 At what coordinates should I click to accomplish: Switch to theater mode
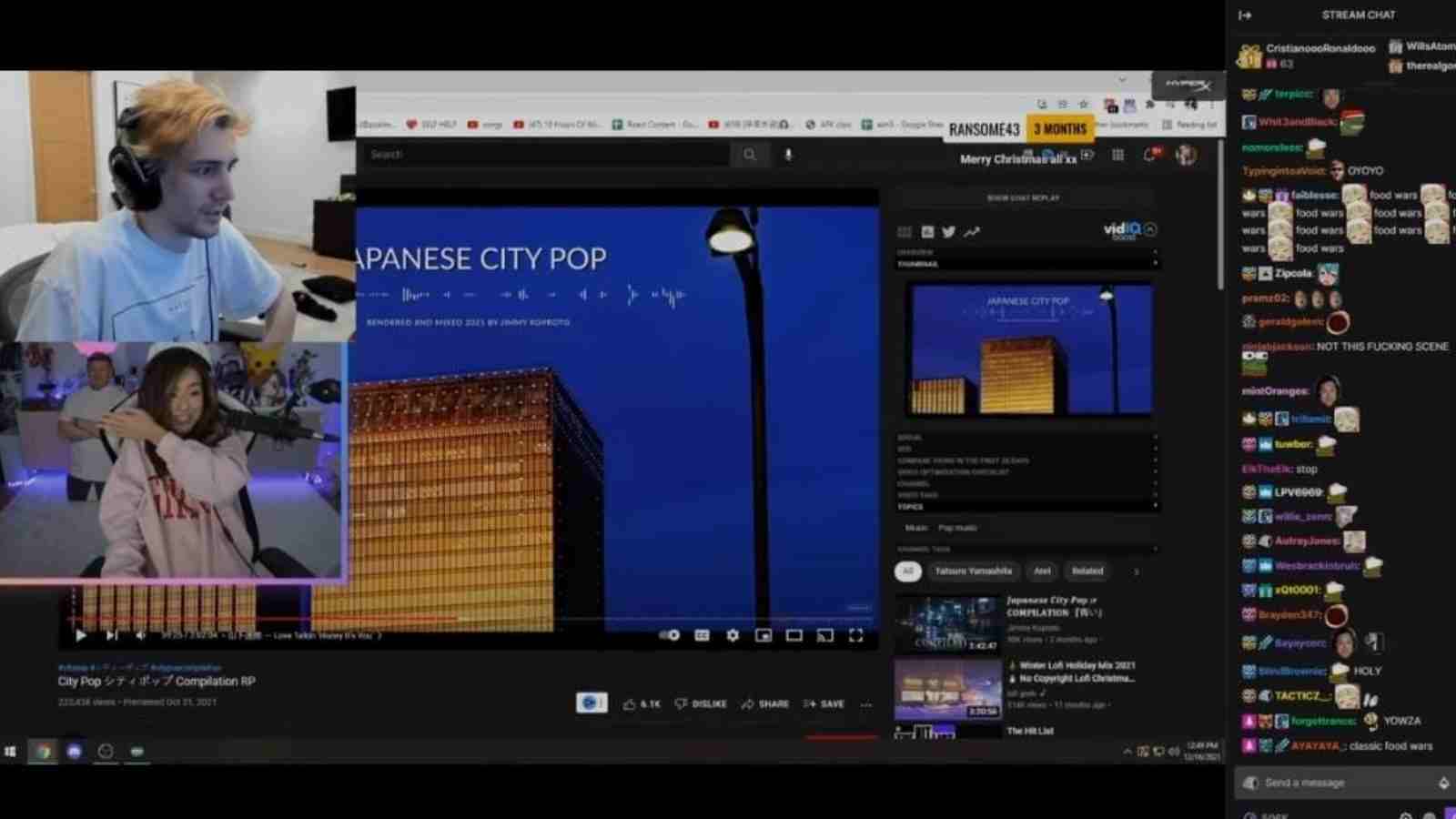(x=794, y=635)
